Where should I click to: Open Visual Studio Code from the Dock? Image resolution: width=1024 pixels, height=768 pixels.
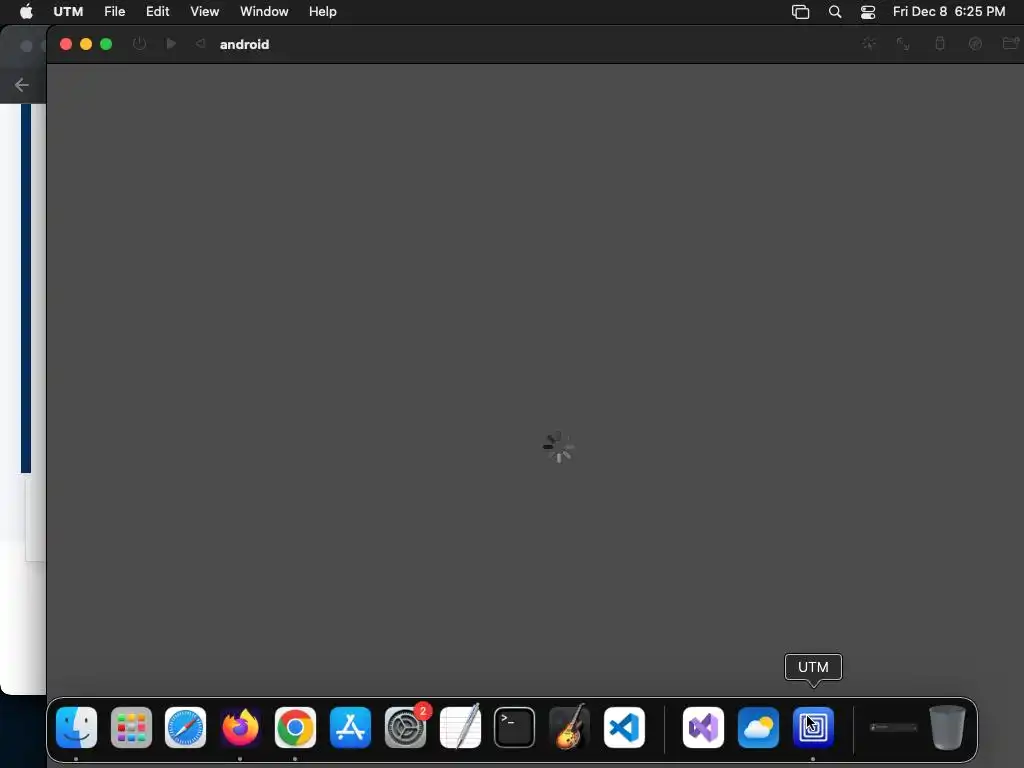pos(624,727)
